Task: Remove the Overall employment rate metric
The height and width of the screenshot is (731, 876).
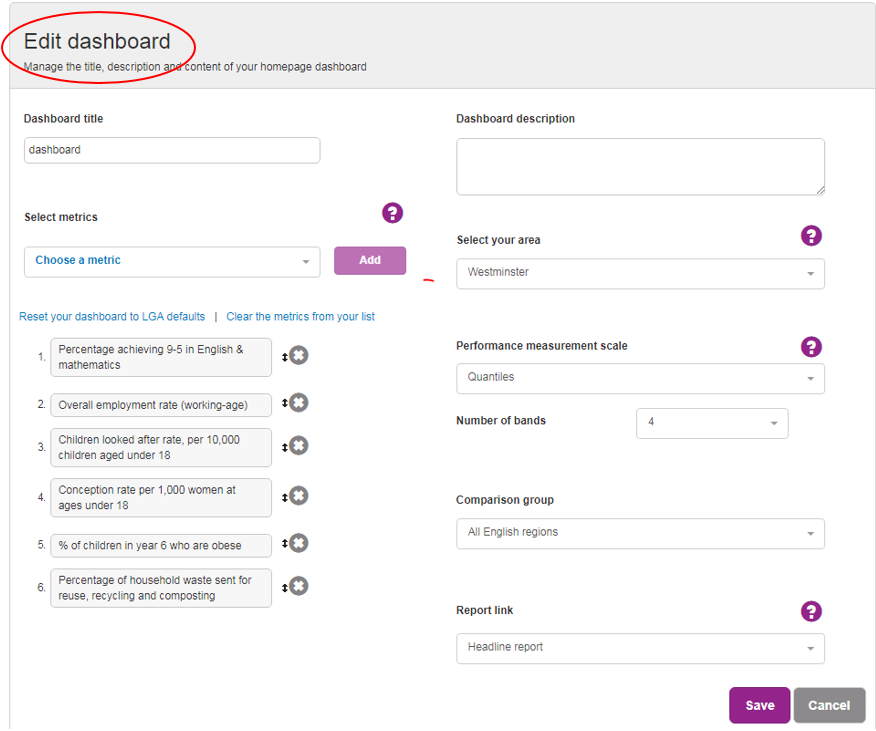Action: pos(299,402)
